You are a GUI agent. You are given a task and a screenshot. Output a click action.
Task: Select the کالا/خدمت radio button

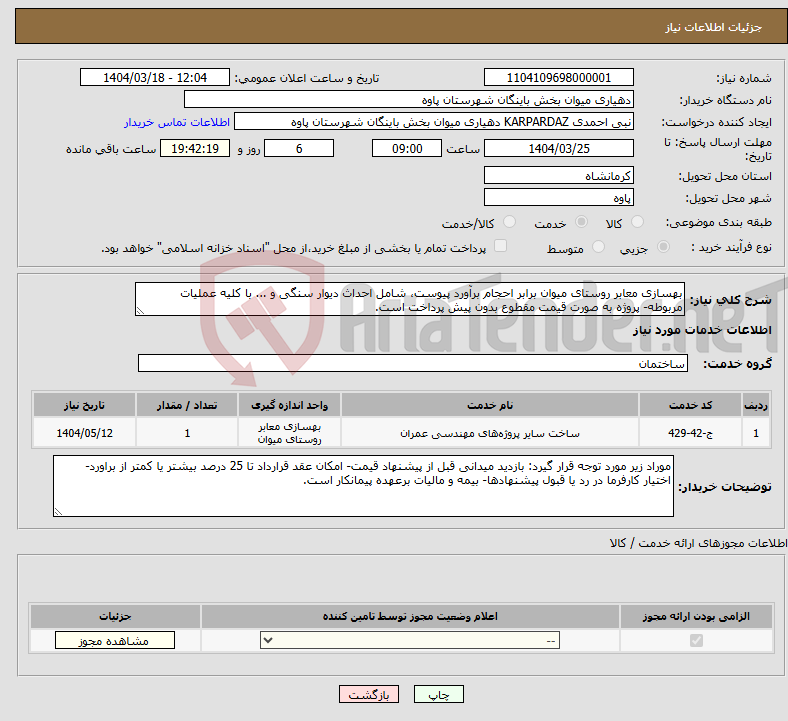(x=510, y=222)
